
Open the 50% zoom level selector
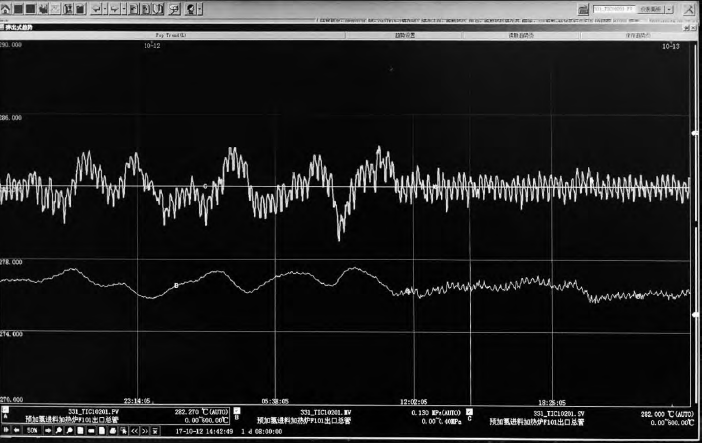[x=33, y=430]
